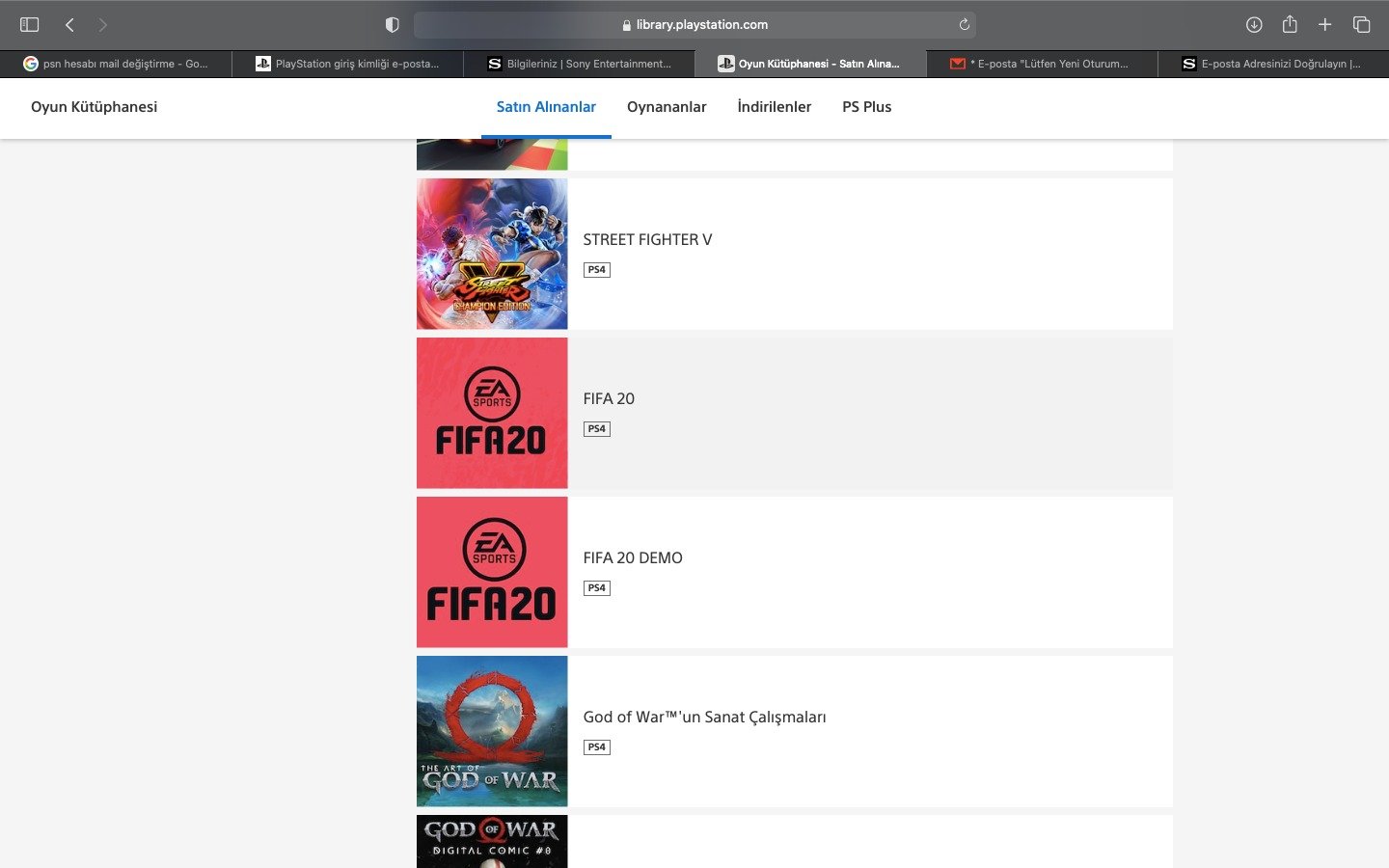Open the Safari downloads icon
This screenshot has height=868, width=1389.
coord(1254,24)
